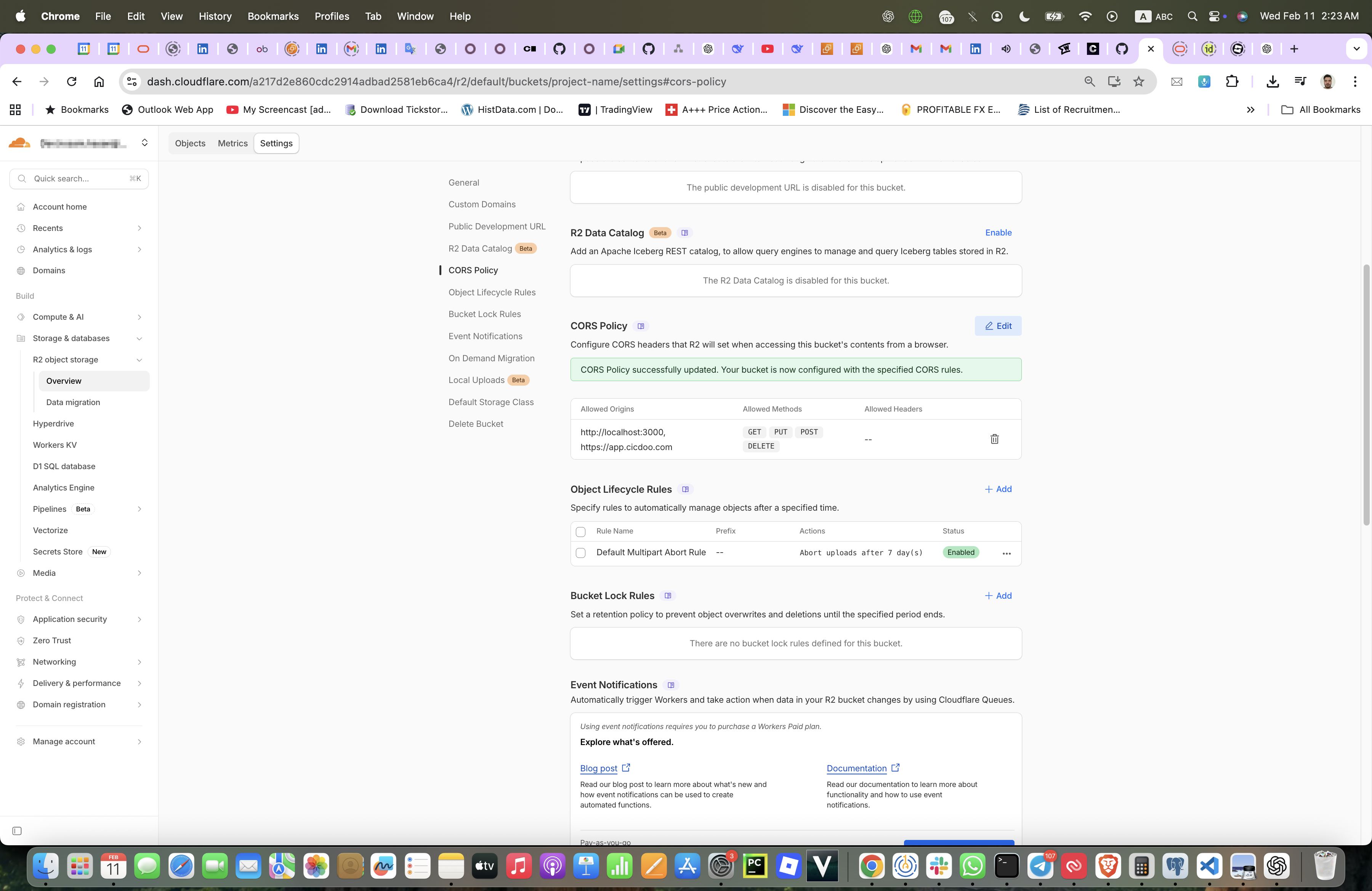This screenshot has height=891, width=1372.
Task: Bookmark this page with the star icon
Action: click(1138, 82)
